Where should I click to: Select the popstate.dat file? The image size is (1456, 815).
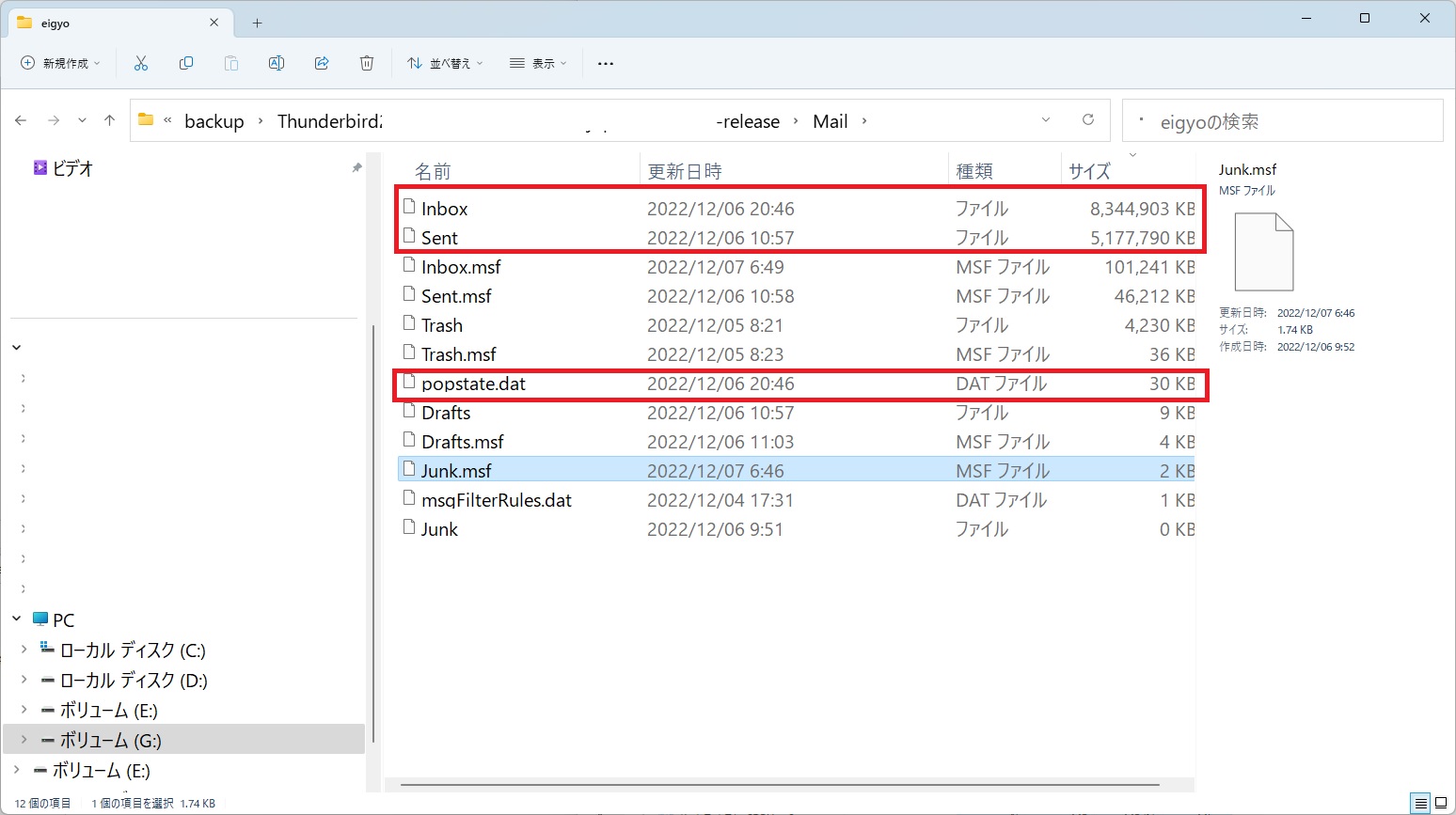click(473, 384)
